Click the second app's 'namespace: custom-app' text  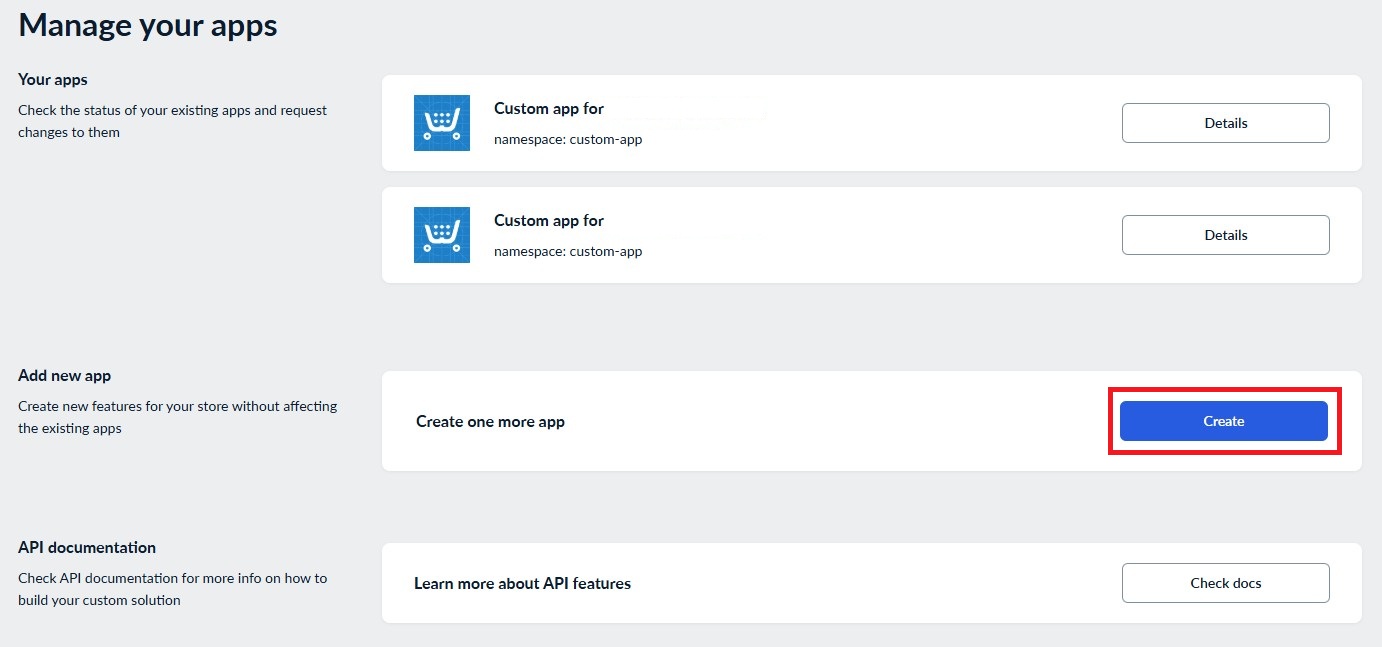click(568, 252)
